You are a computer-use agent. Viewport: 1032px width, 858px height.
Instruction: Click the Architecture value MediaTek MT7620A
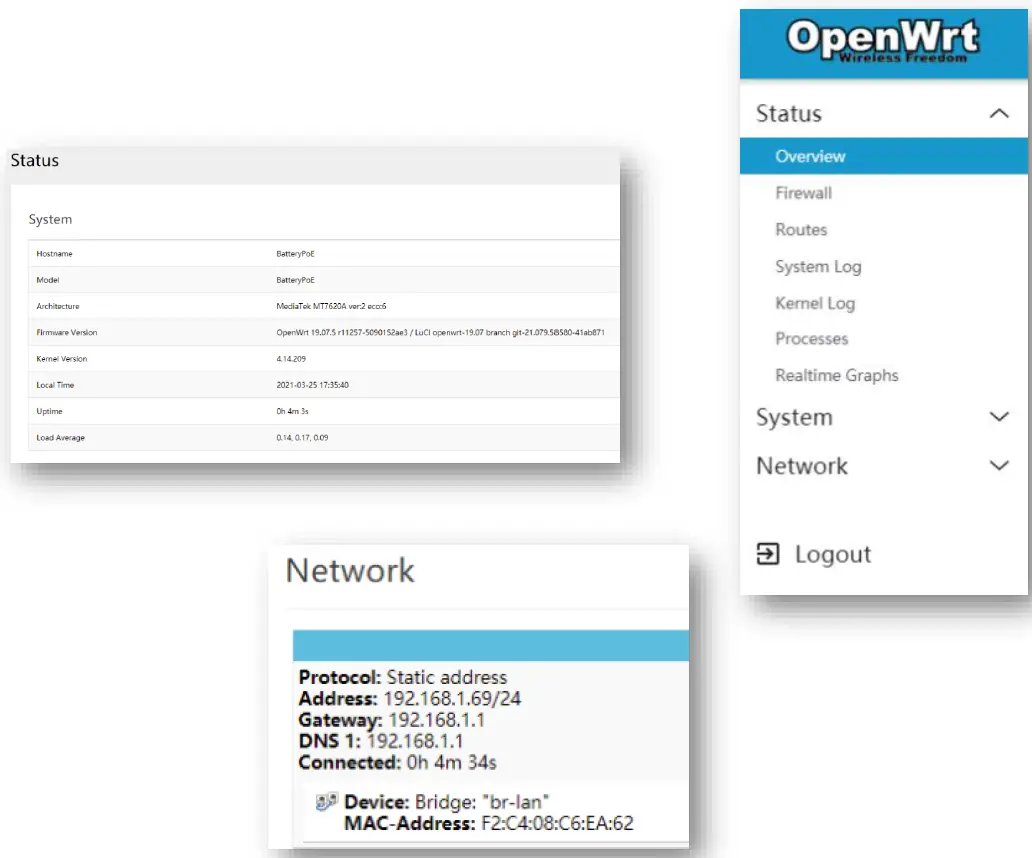(x=331, y=306)
